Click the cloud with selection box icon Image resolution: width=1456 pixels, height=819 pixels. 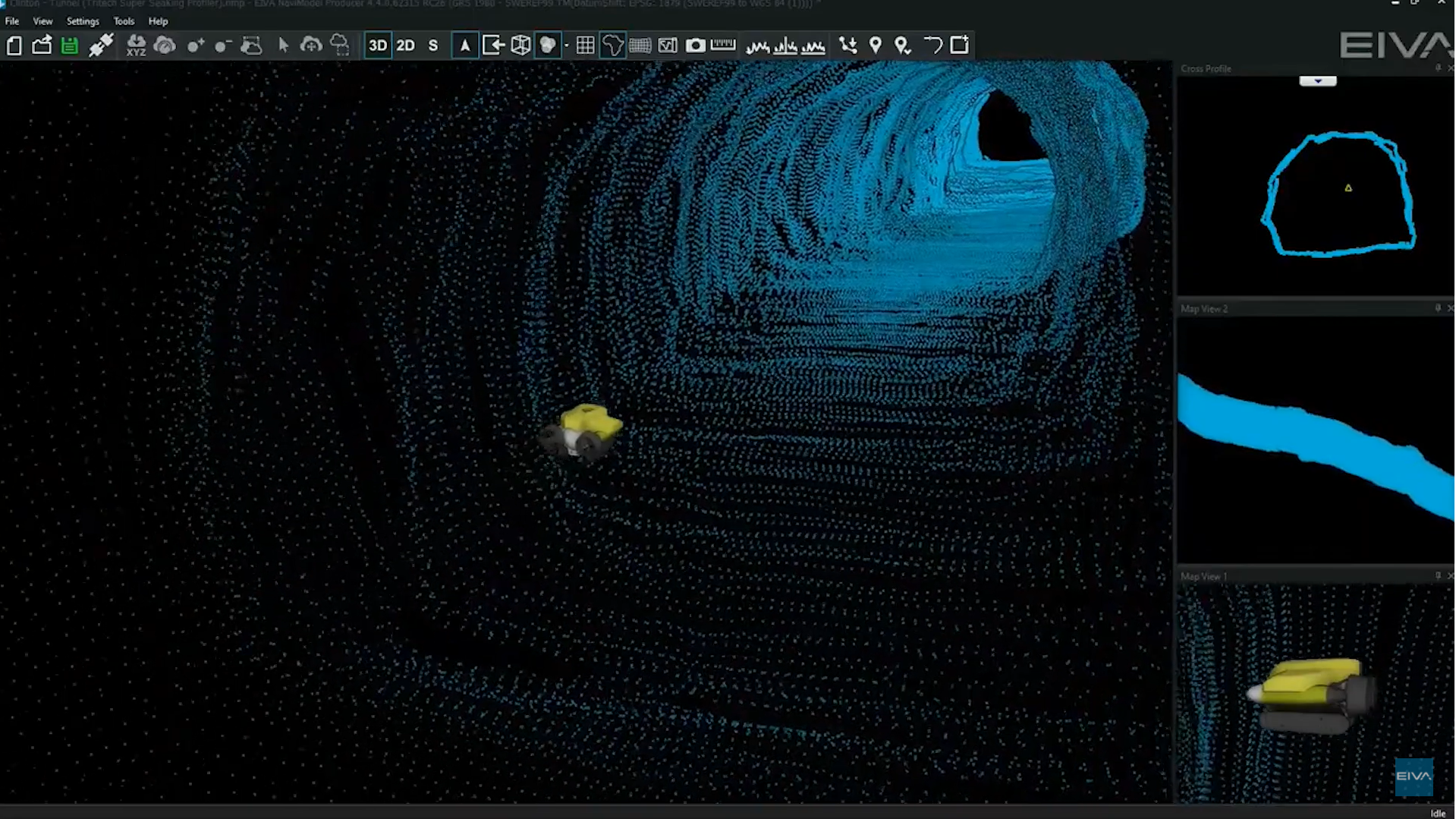[251, 46]
